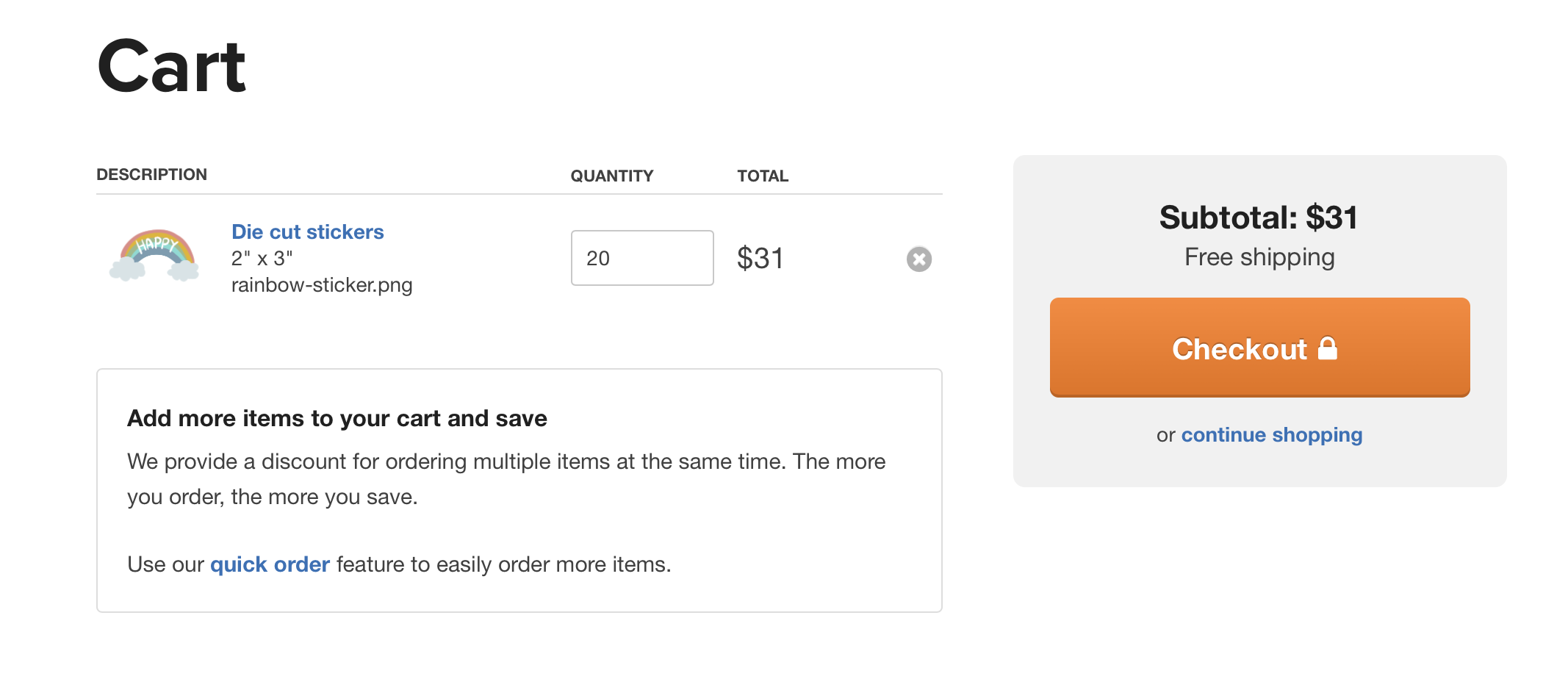Click the QUANTITY column header
1568x679 pixels.
click(611, 176)
